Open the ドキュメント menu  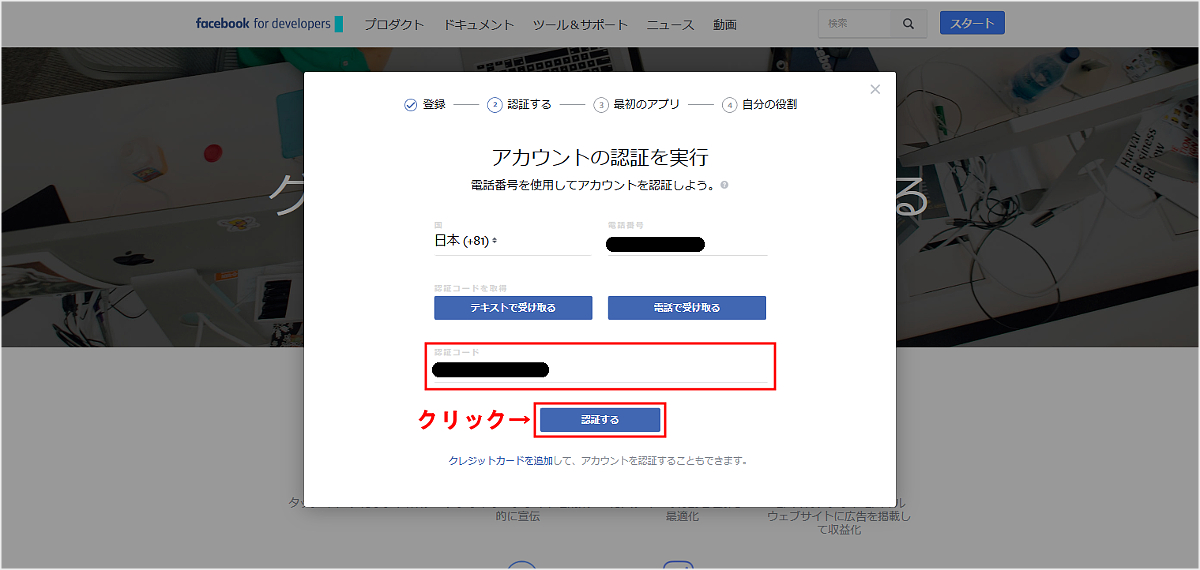(x=479, y=25)
